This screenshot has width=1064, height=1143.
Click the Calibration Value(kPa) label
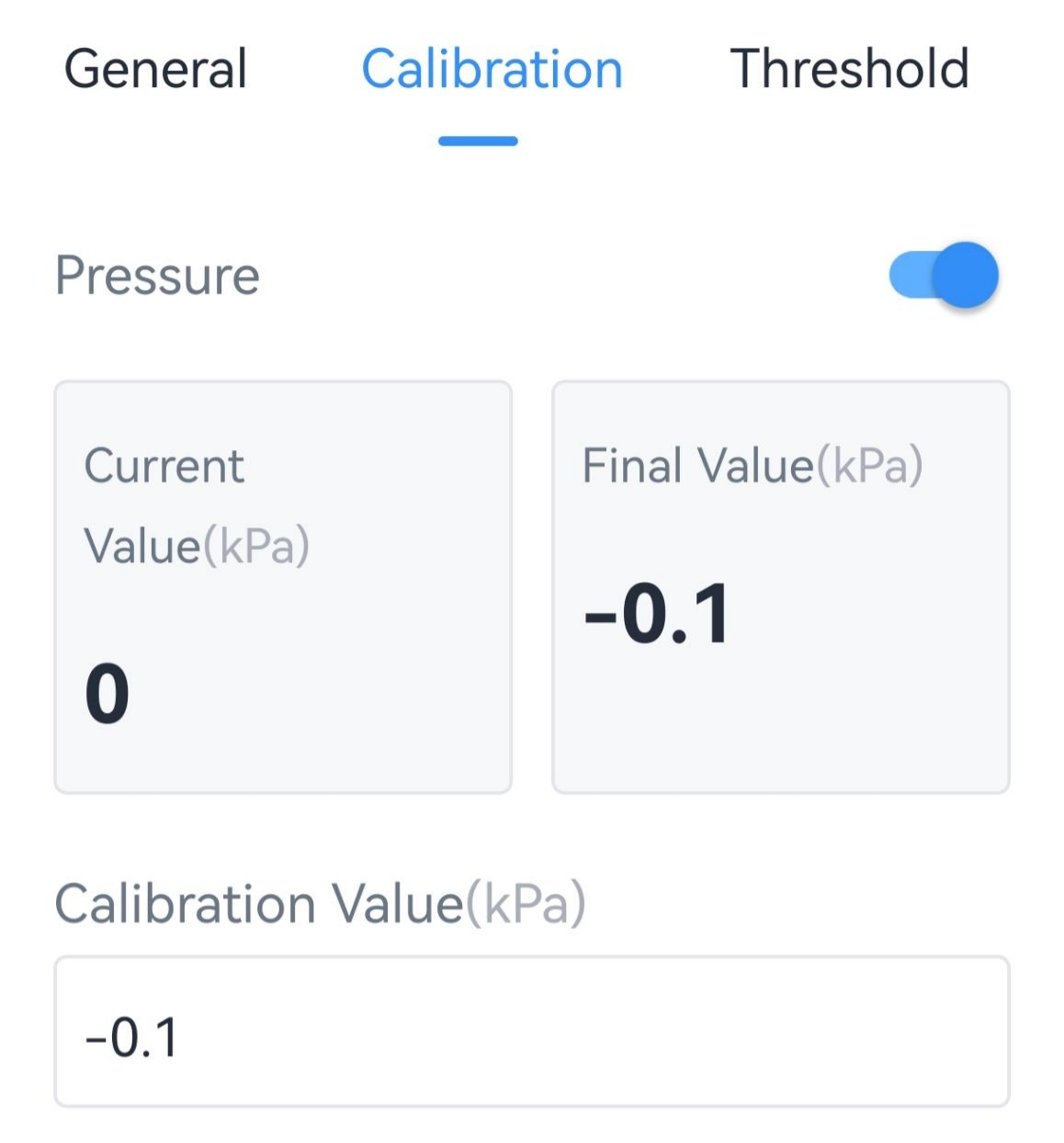320,903
